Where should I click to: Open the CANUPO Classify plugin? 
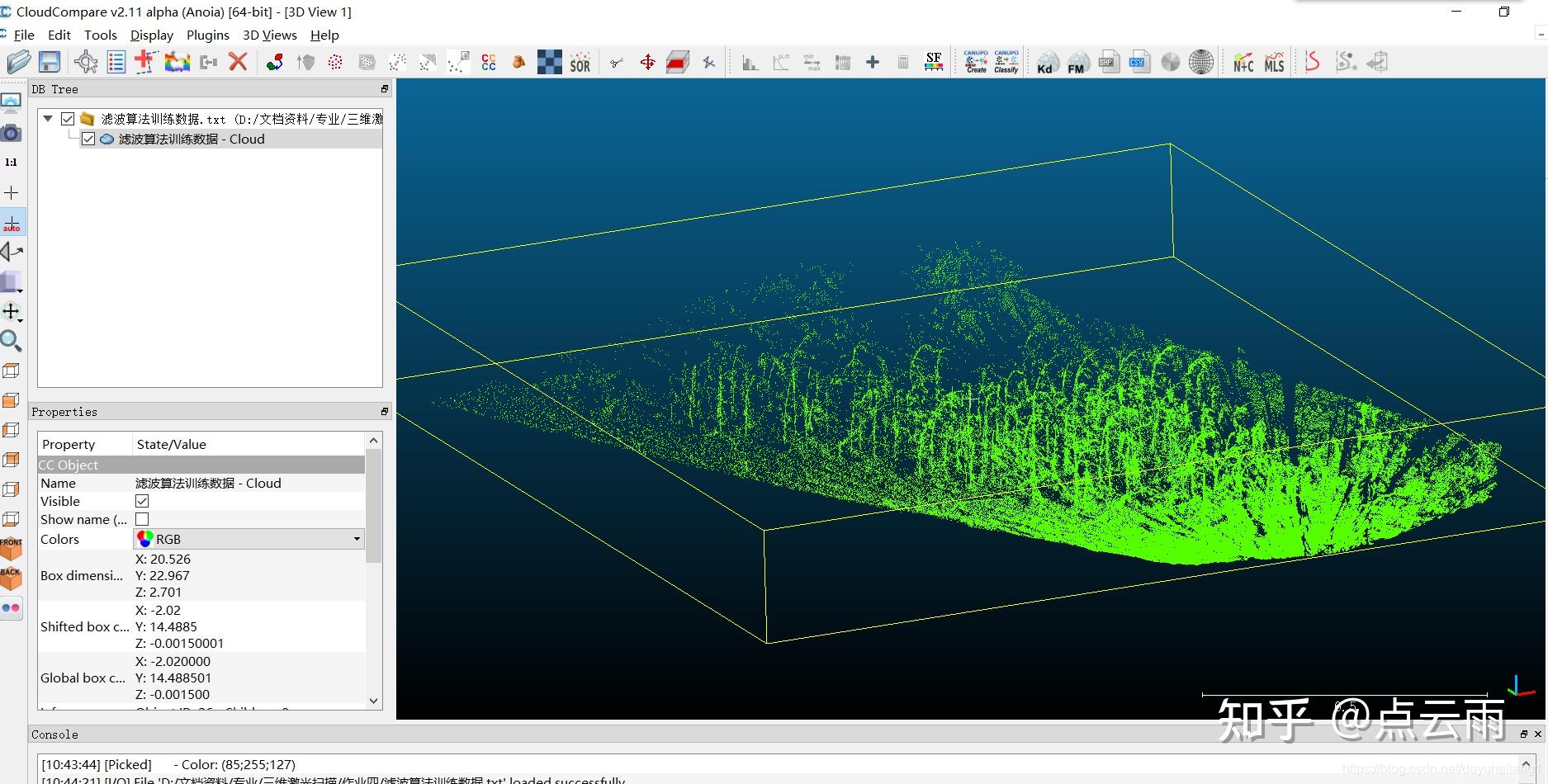point(1006,62)
